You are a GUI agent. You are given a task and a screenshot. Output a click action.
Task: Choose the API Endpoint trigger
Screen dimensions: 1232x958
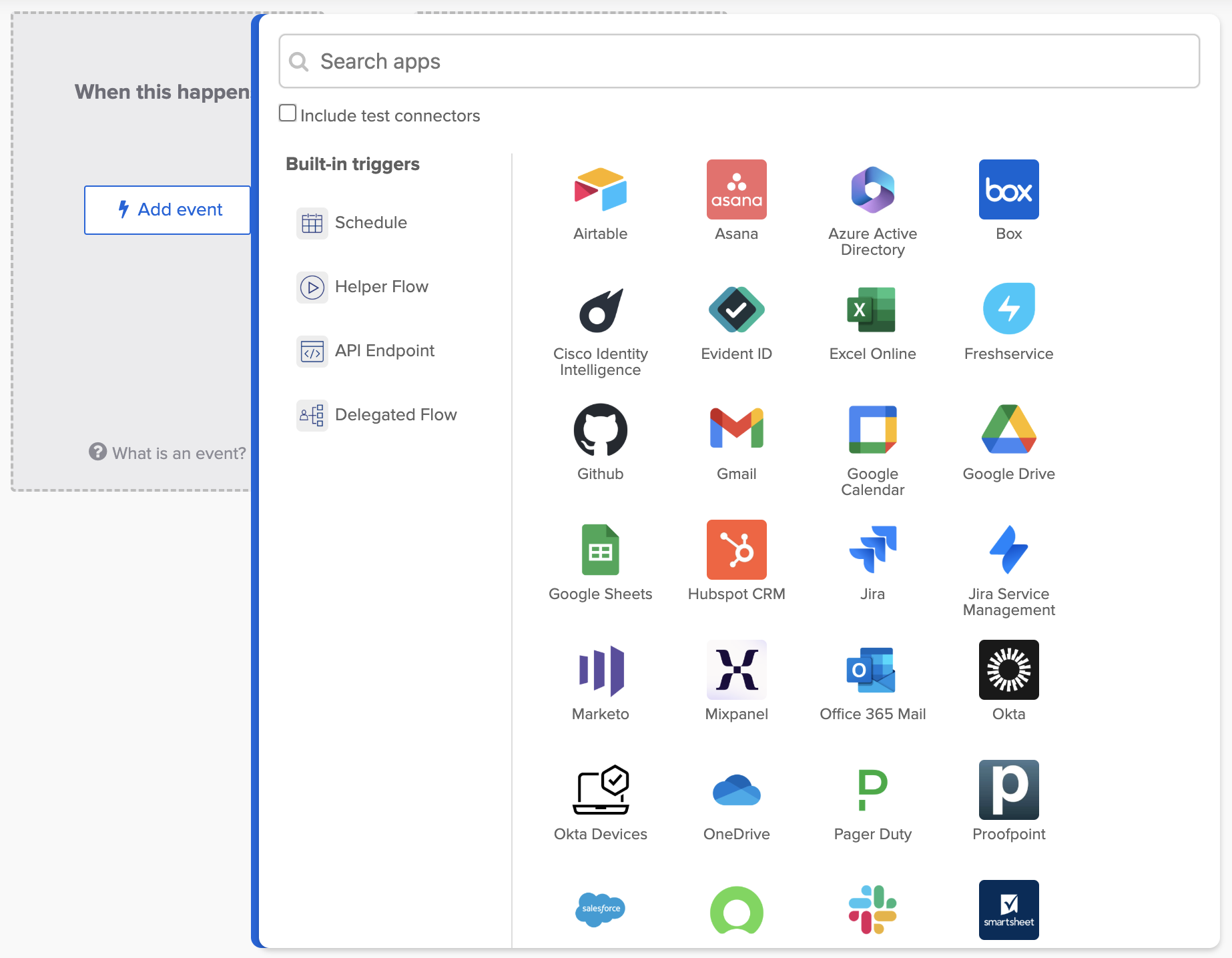384,350
